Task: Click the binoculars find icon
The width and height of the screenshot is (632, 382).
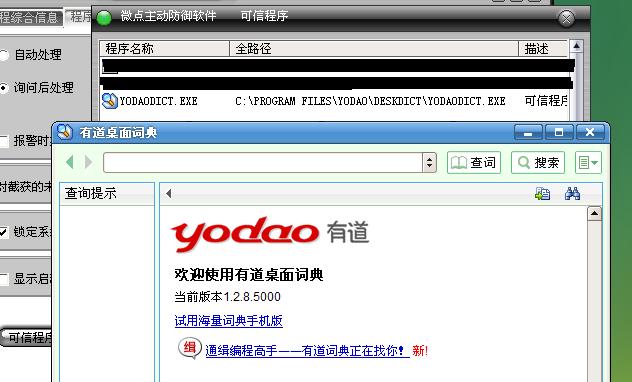Action: tap(572, 194)
